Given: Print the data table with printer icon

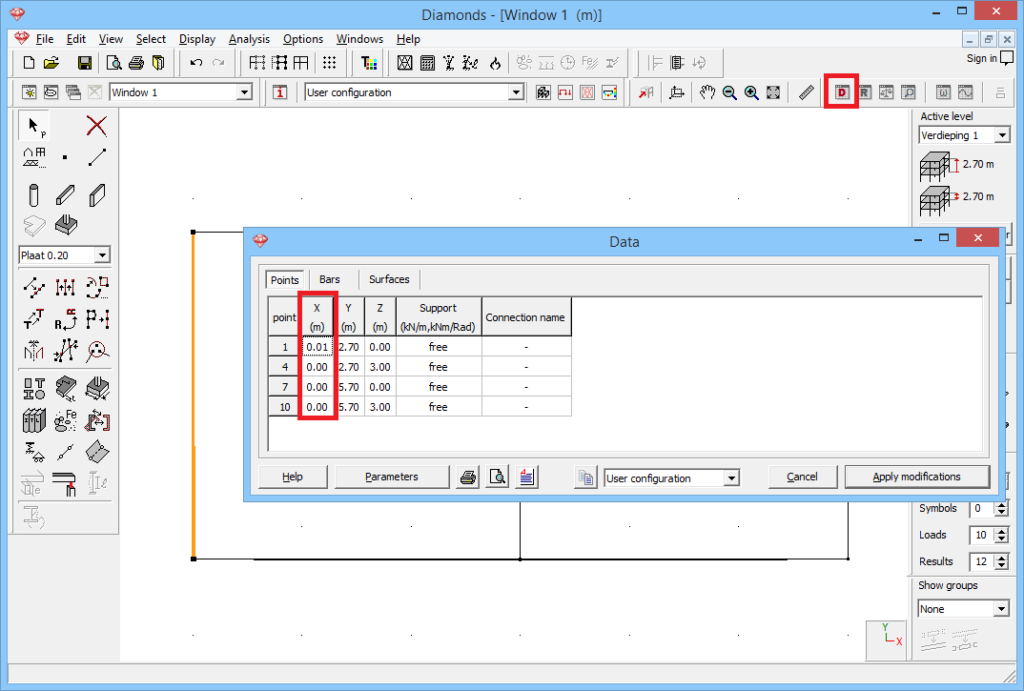Looking at the screenshot, I should (x=468, y=477).
